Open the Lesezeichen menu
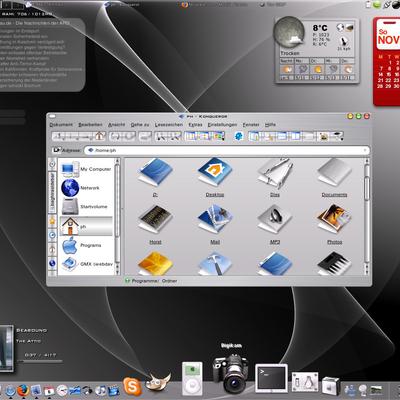 169,125
